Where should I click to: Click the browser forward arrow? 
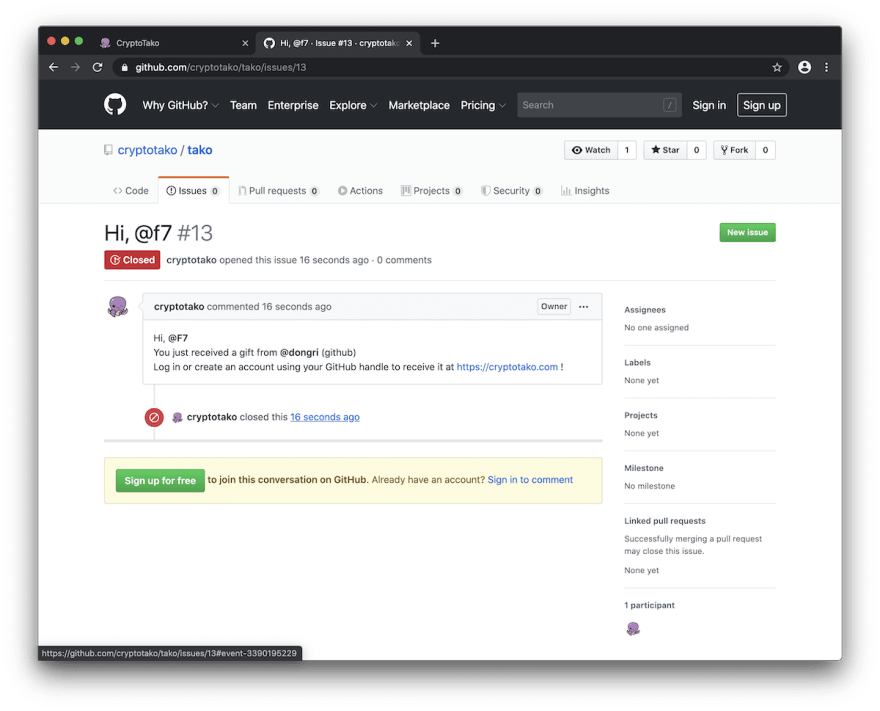coord(75,67)
